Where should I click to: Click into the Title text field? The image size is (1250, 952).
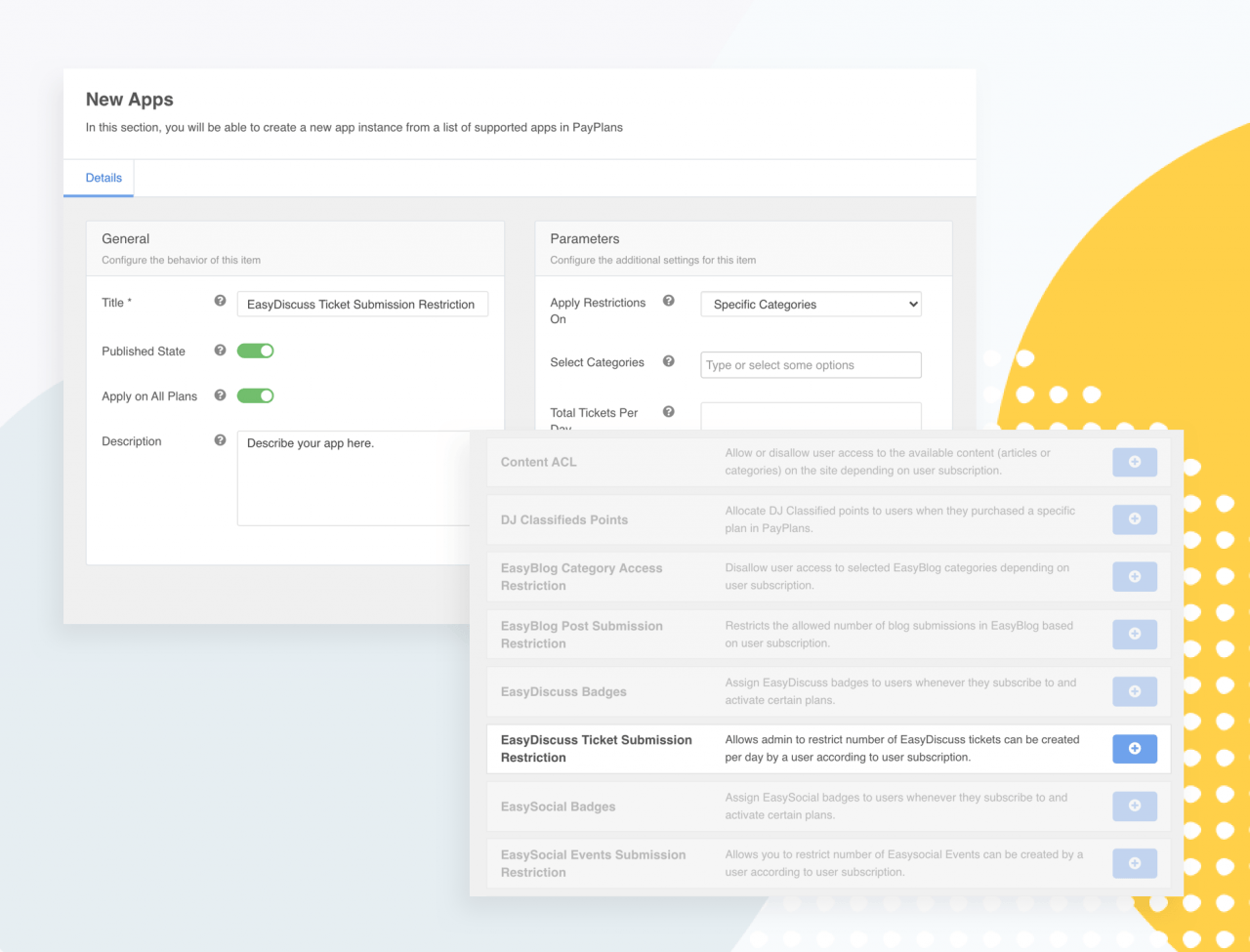pos(362,304)
